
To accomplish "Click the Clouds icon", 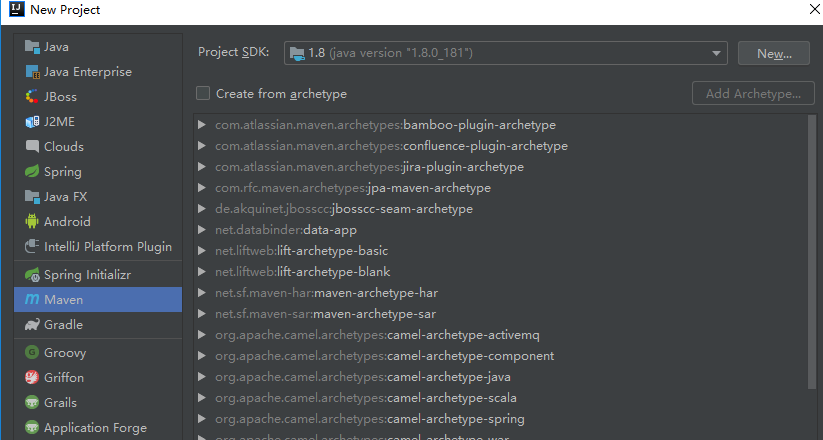I will 32,146.
